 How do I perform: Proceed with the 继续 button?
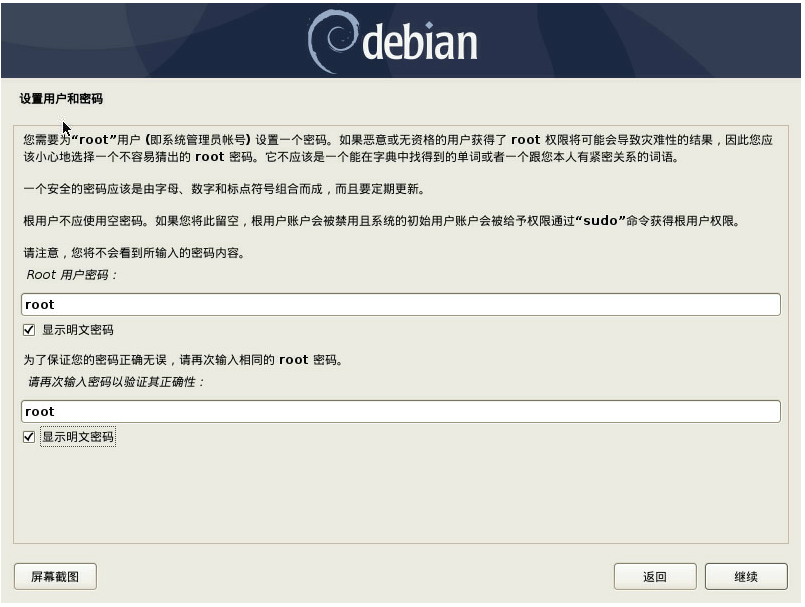(x=746, y=577)
